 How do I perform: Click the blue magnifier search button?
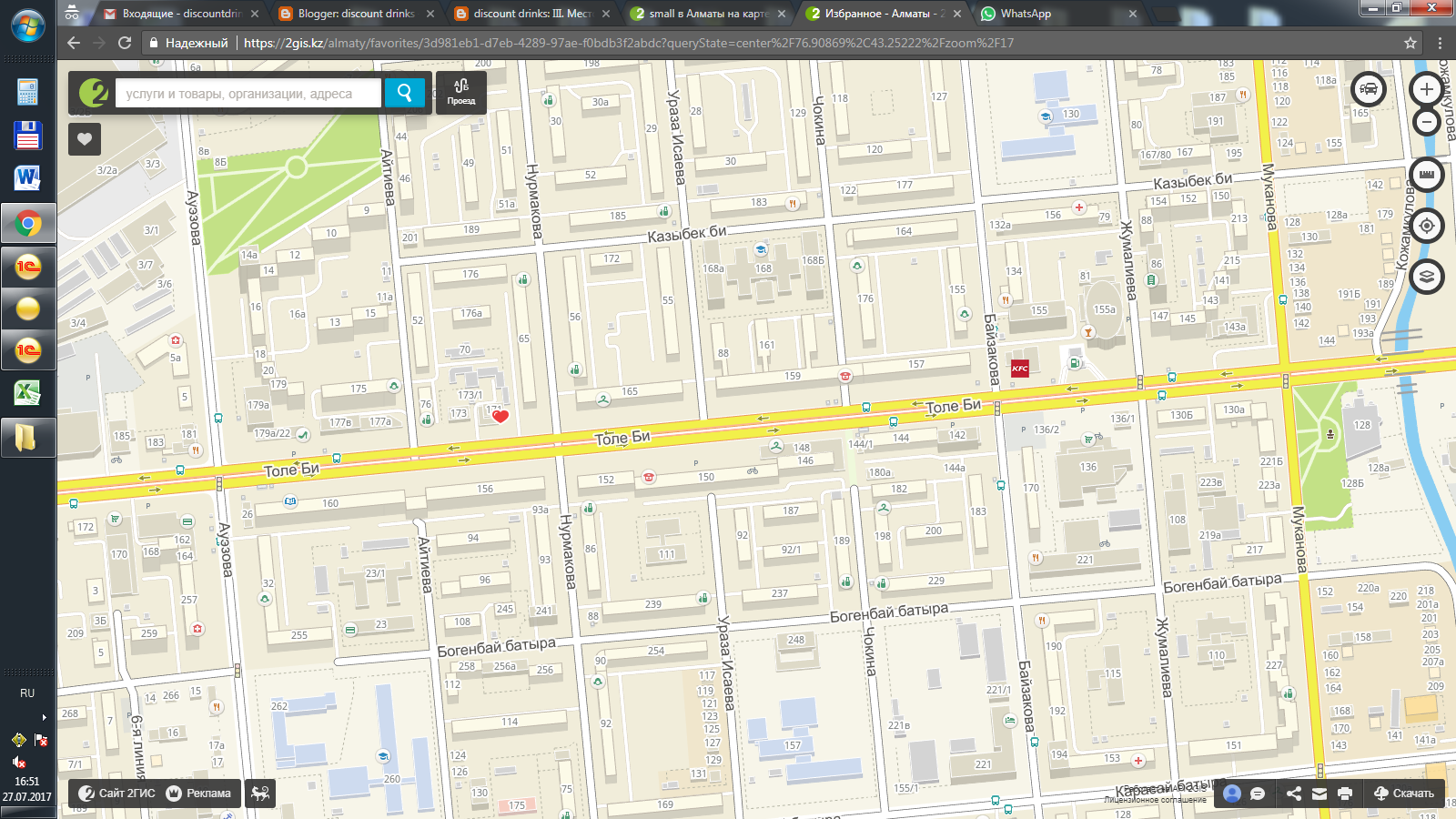tap(405, 93)
